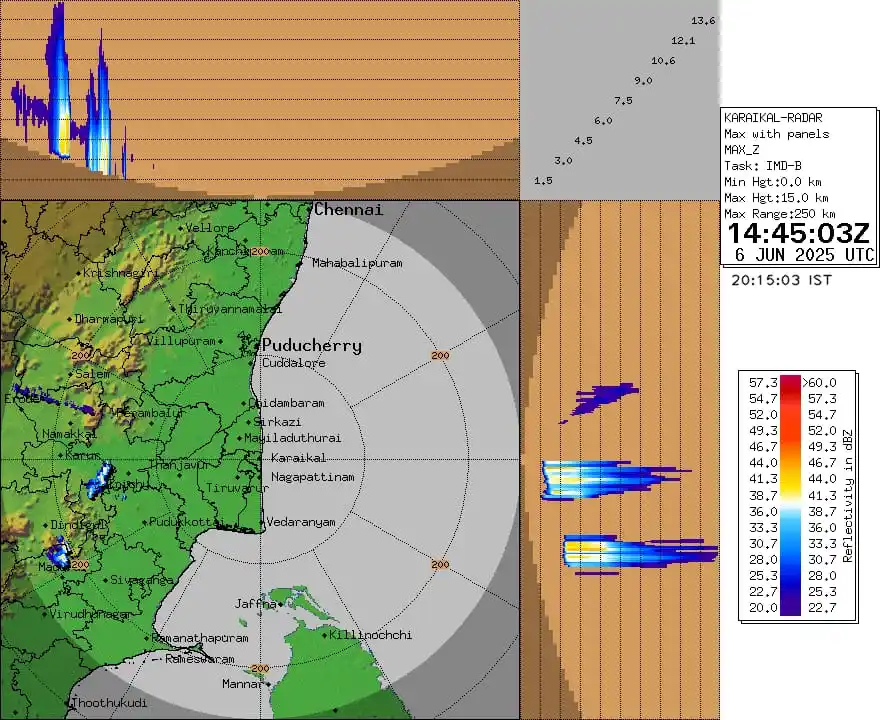Select the Namakkal label
The image size is (880, 720).
tap(69, 434)
